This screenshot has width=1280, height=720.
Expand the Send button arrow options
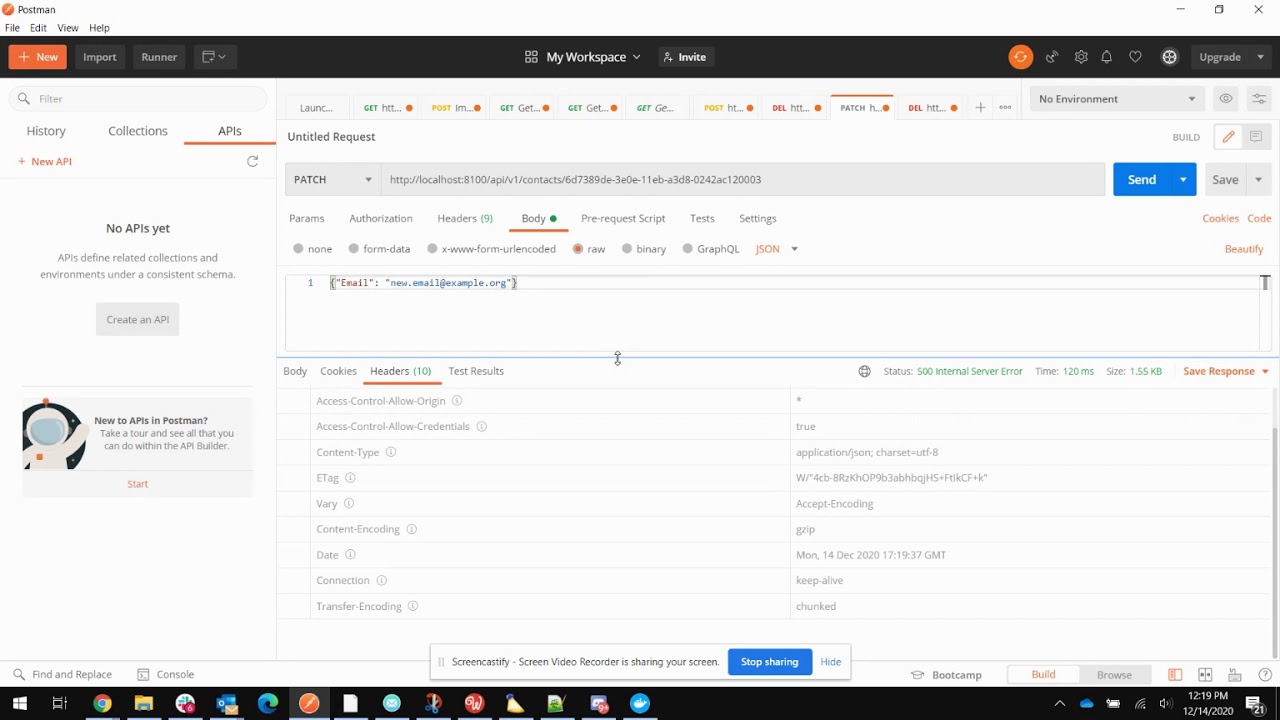click(x=1183, y=180)
